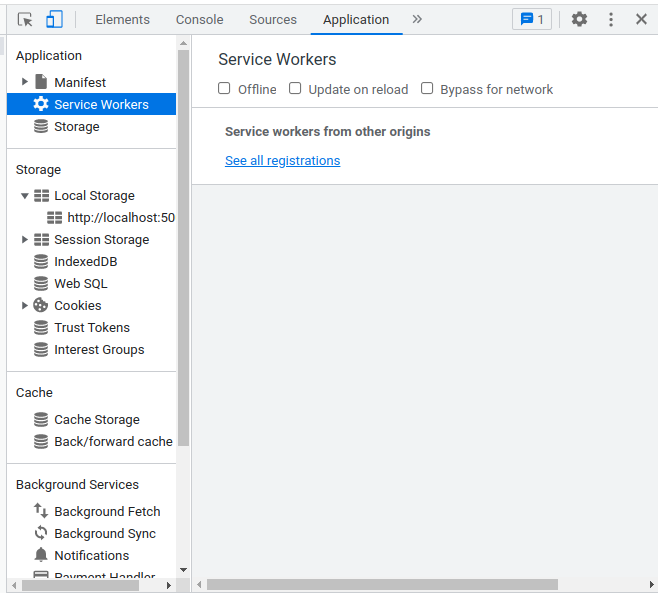This screenshot has width=658, height=593.
Task: Click the inspect element picker icon
Action: point(25,19)
